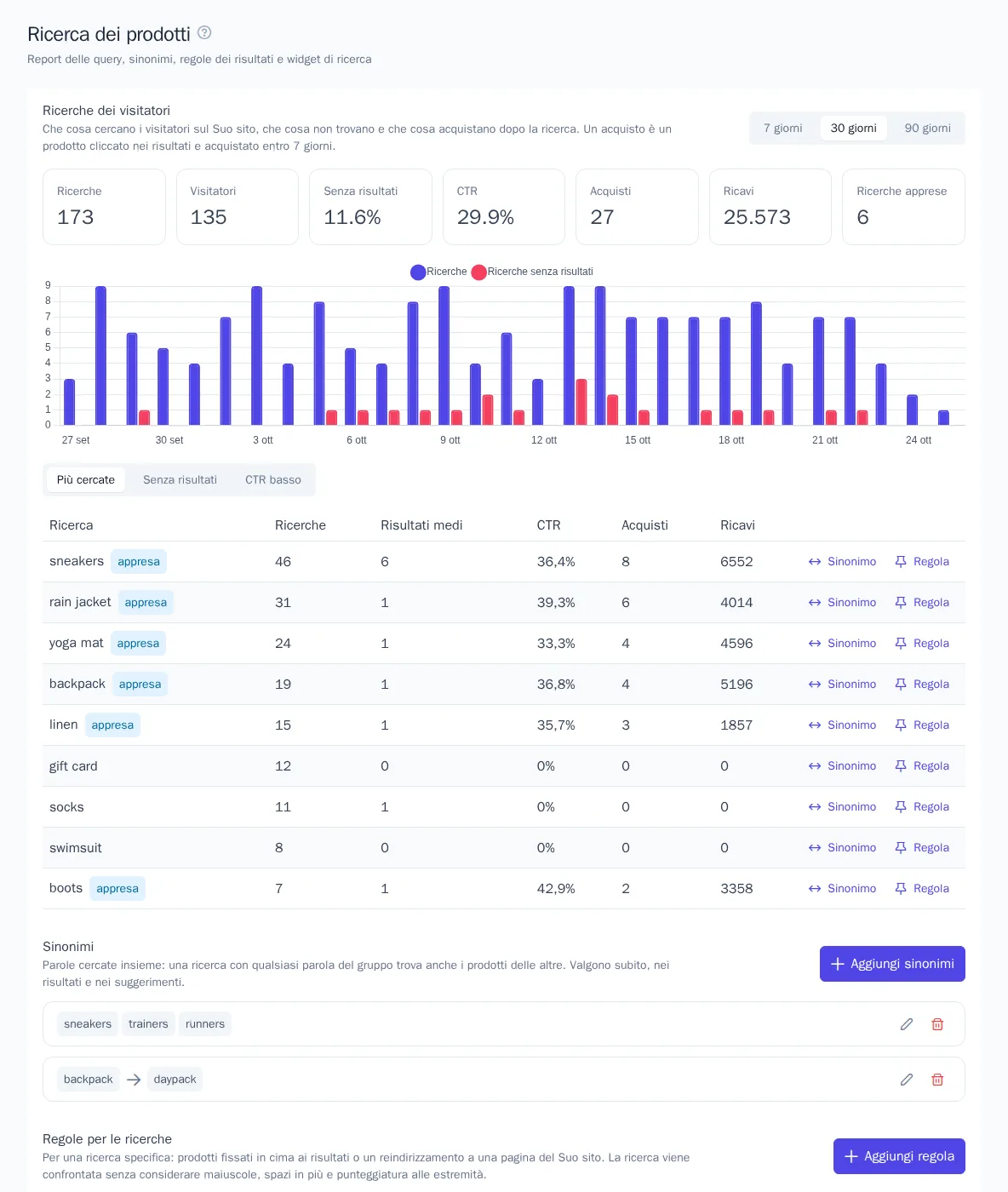The height and width of the screenshot is (1192, 1008).
Task: Create a Regola for the boots query
Action: pos(922,889)
